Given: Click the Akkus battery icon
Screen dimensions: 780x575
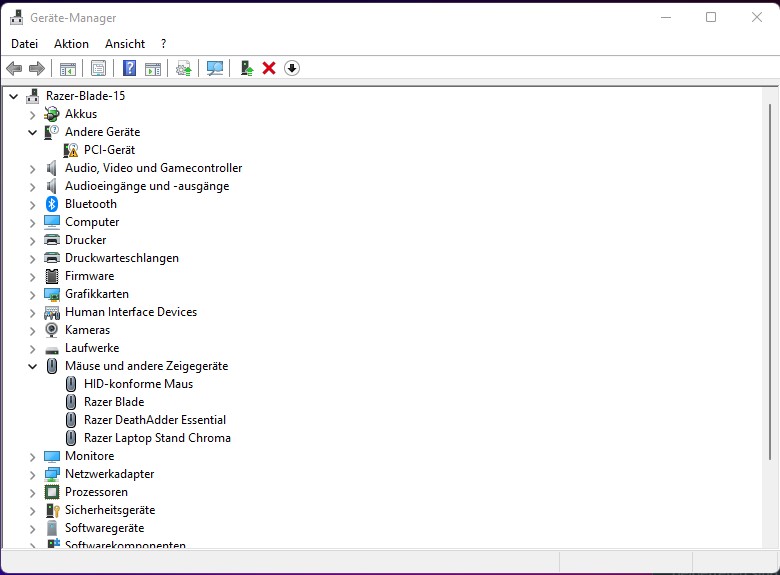Looking at the screenshot, I should [52, 114].
